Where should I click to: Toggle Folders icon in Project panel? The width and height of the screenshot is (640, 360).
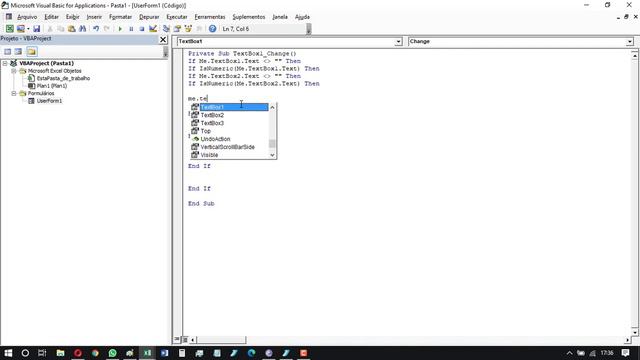pos(32,51)
